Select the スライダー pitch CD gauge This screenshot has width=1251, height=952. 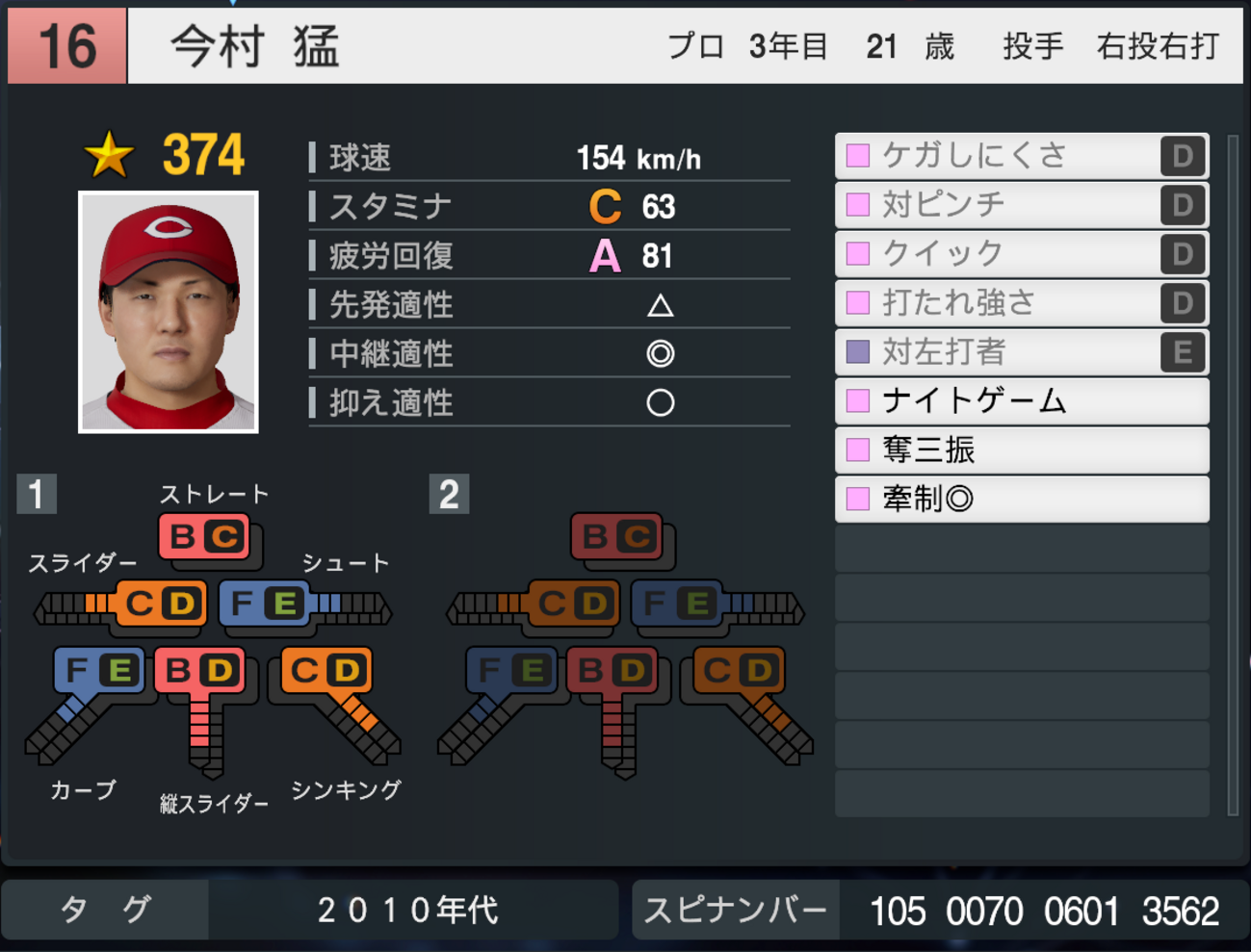click(x=119, y=605)
